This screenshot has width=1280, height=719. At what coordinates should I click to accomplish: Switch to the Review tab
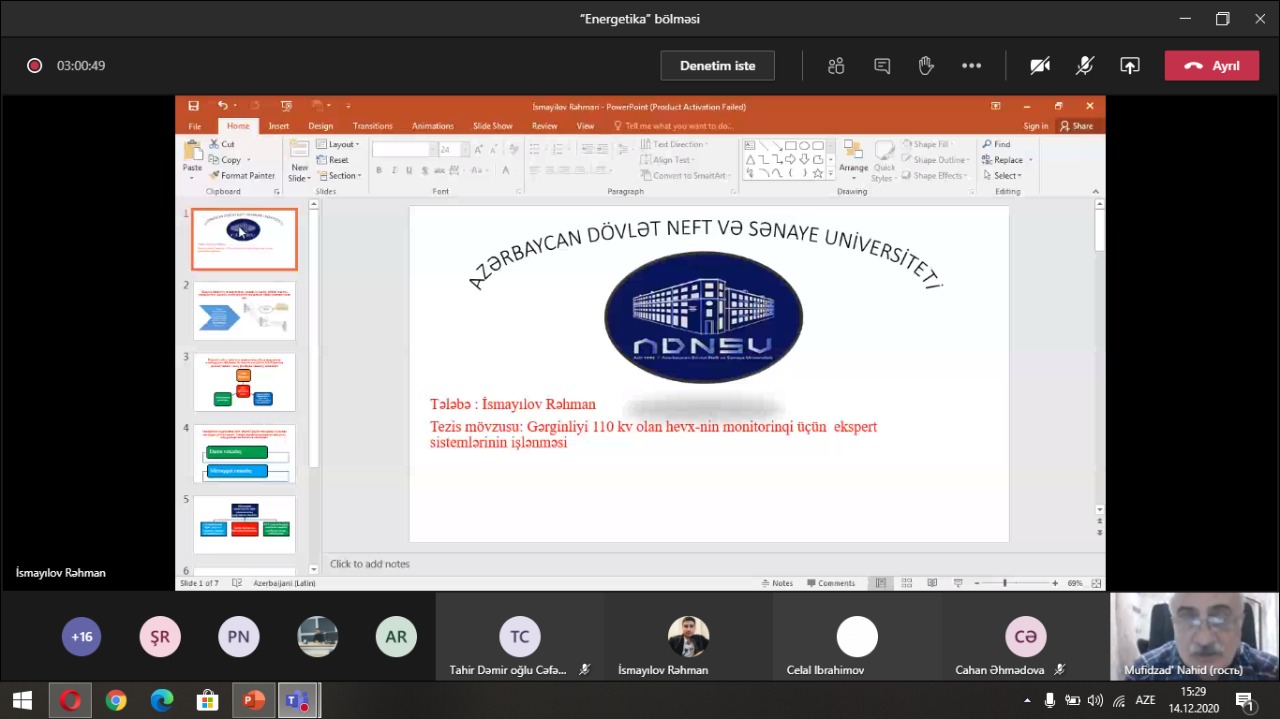545,126
